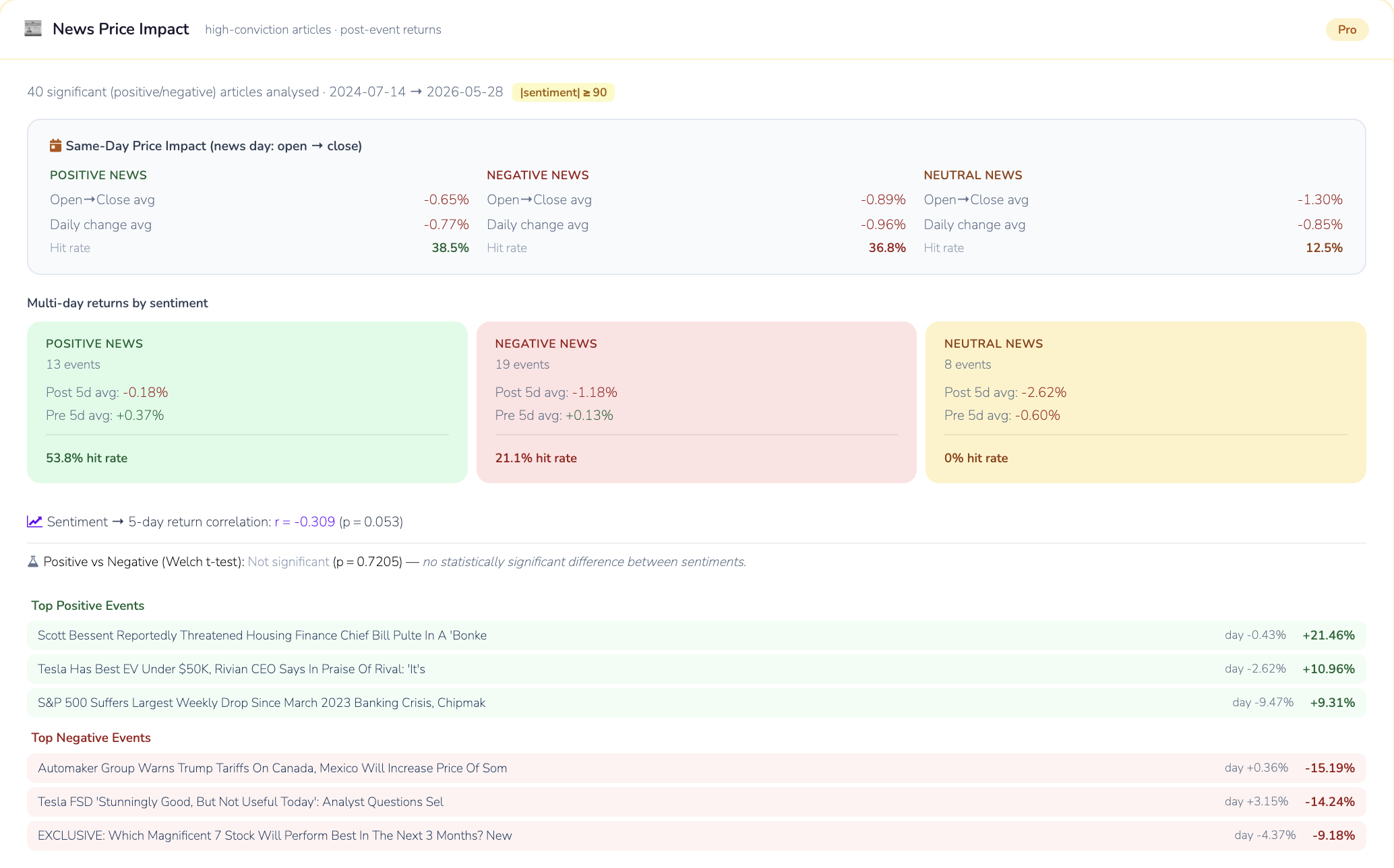Click the r = -0.309 correlation value
The width and height of the screenshot is (1394, 868).
(x=305, y=522)
